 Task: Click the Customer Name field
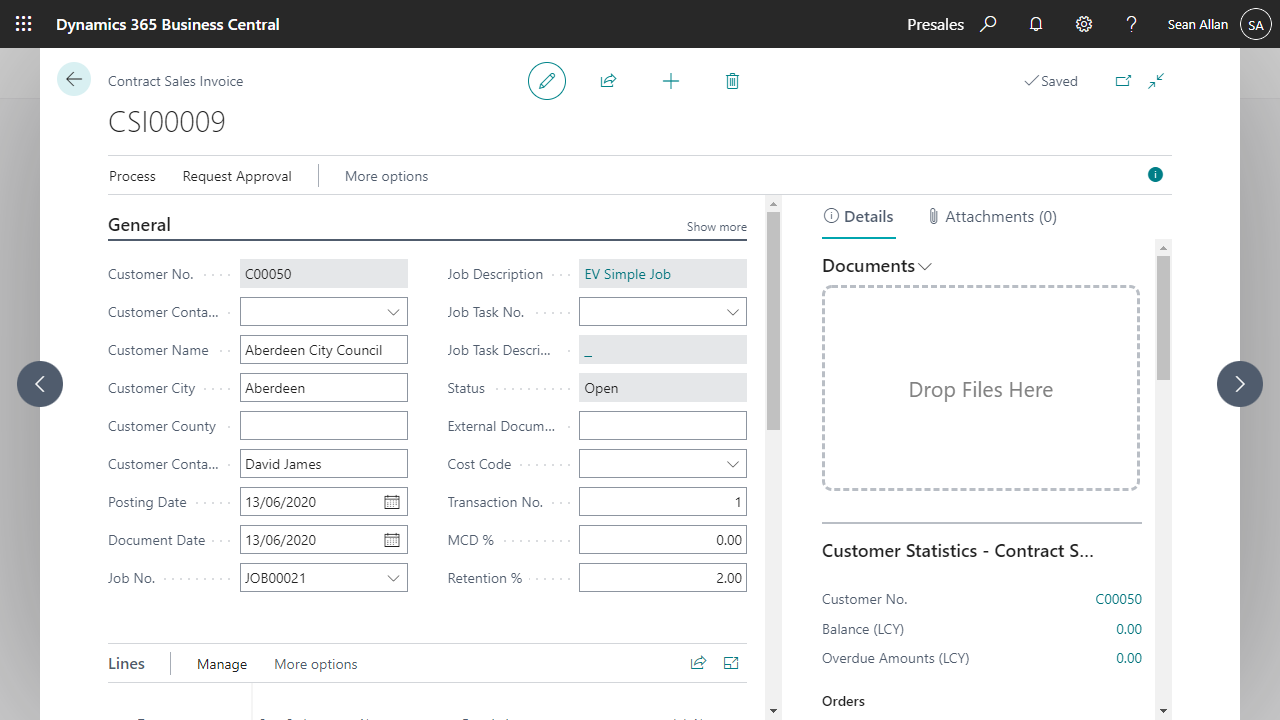pos(324,350)
